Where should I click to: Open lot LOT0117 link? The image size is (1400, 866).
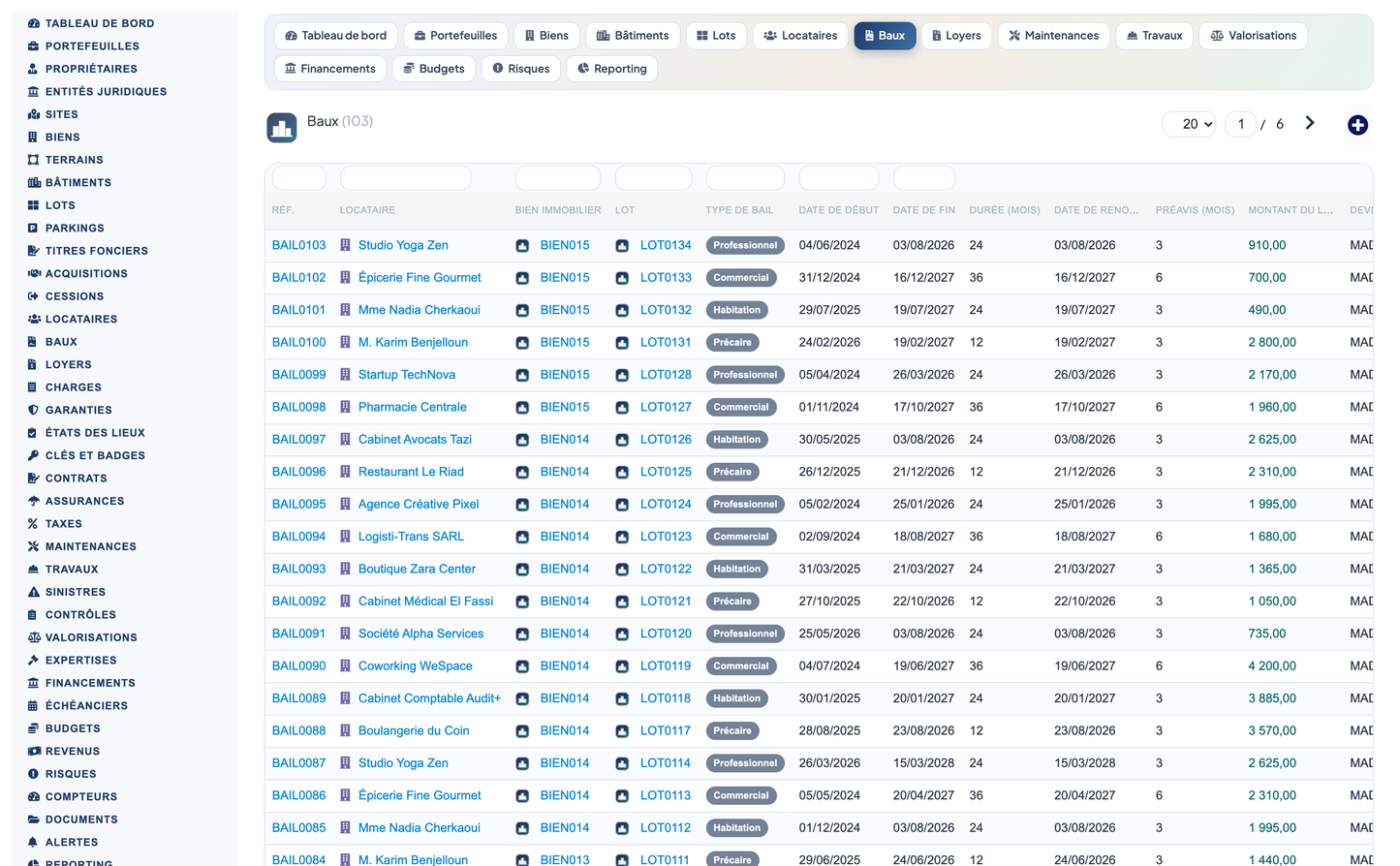pyautogui.click(x=666, y=731)
